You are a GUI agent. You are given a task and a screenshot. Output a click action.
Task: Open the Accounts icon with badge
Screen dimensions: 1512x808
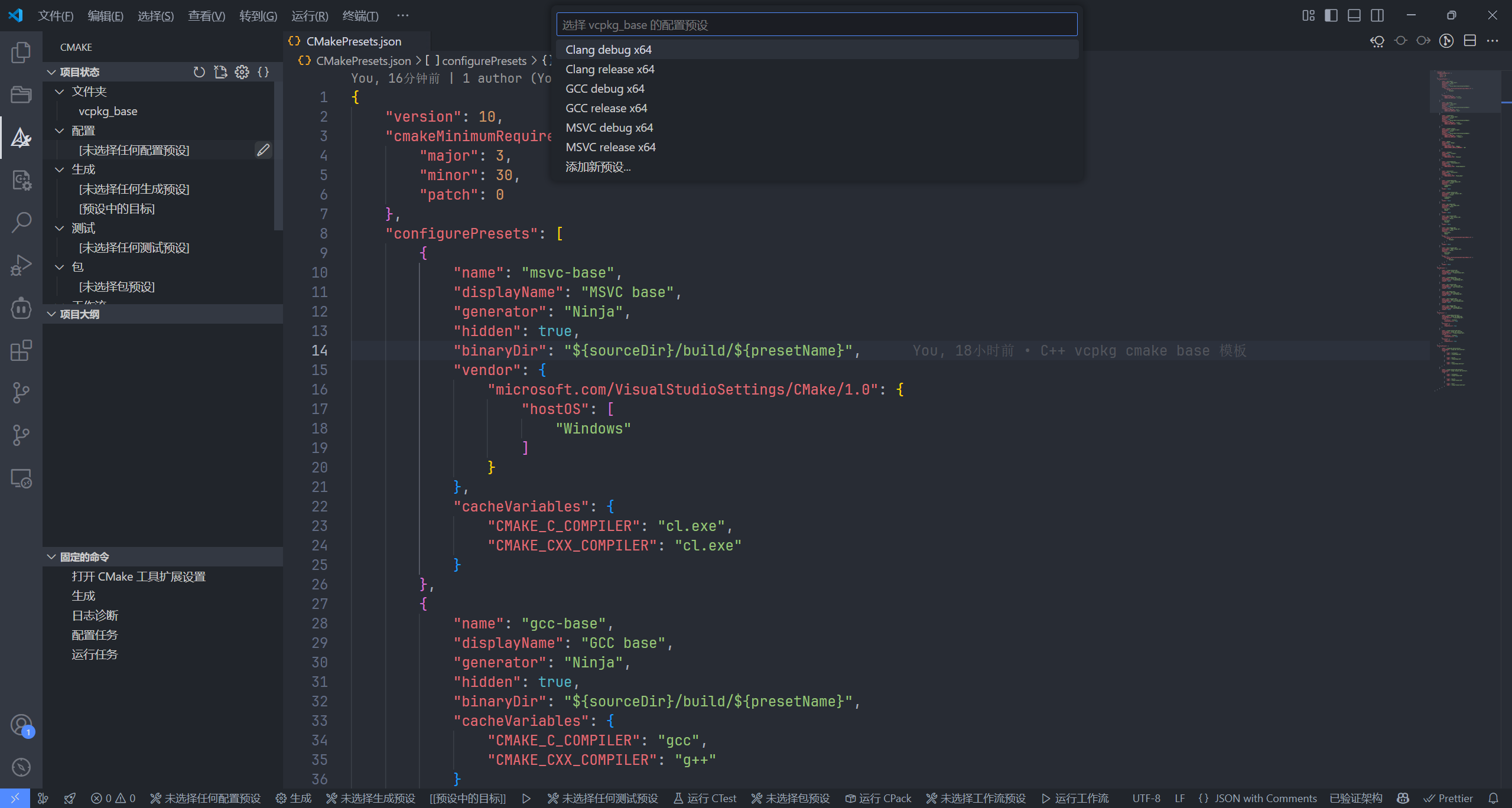click(21, 725)
